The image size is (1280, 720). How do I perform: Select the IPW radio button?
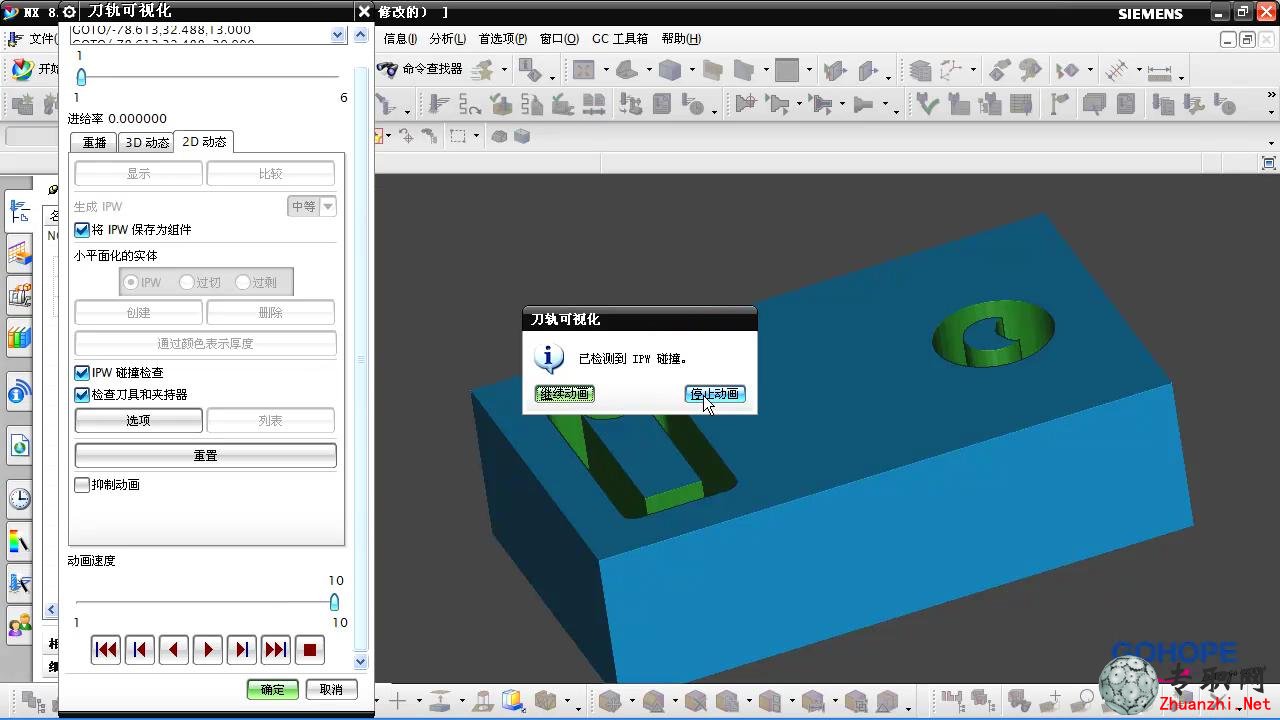131,283
